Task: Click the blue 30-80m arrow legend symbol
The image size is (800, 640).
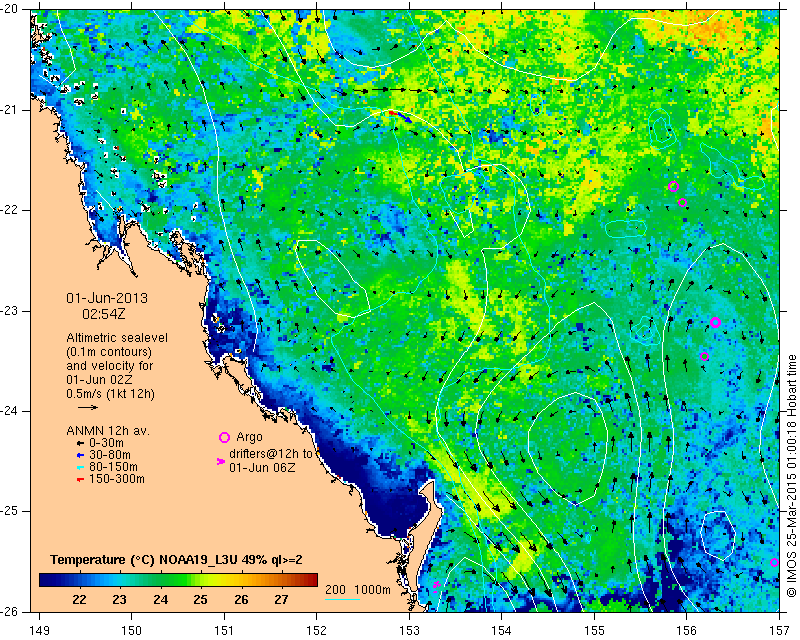Action: tap(80, 455)
